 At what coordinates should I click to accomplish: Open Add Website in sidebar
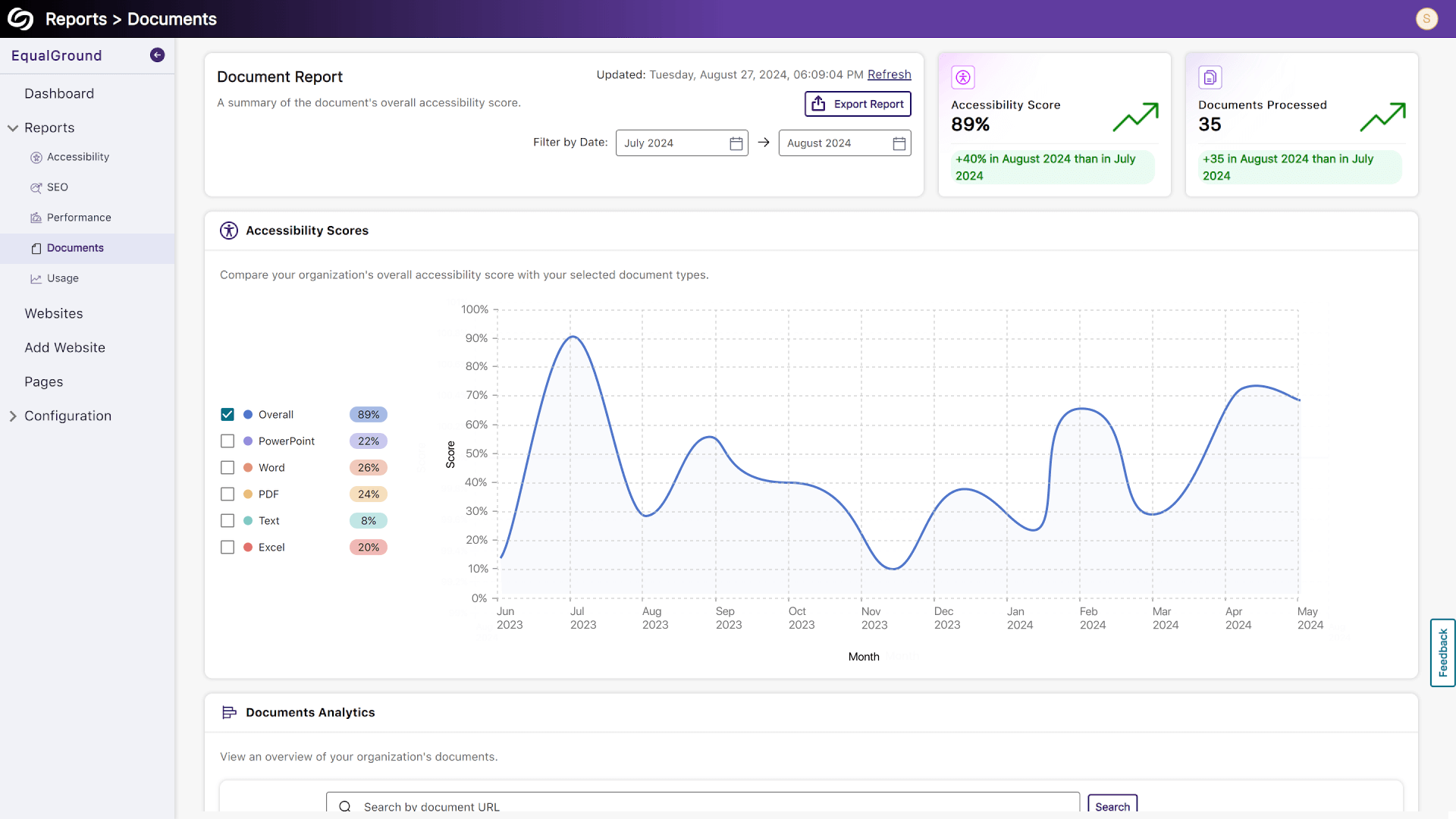point(64,348)
